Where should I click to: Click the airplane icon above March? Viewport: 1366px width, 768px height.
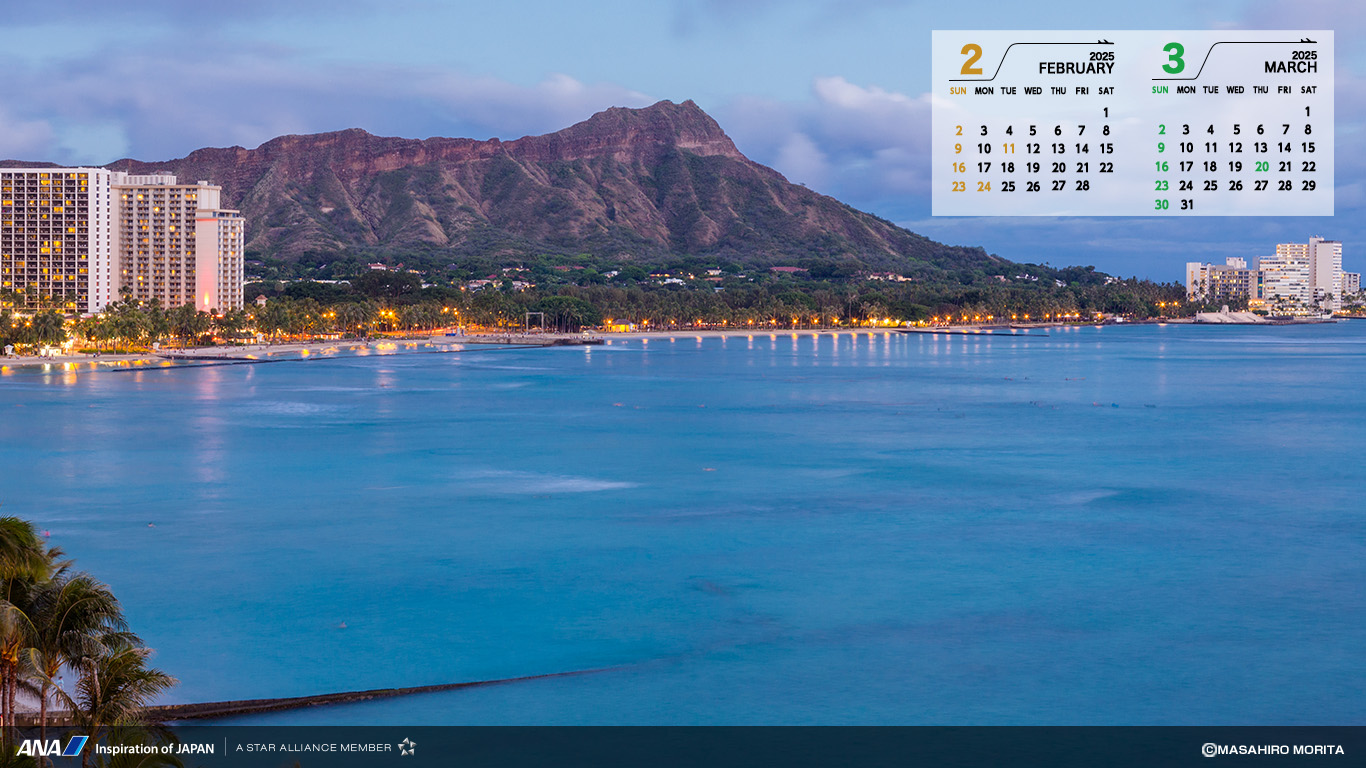click(x=1308, y=42)
